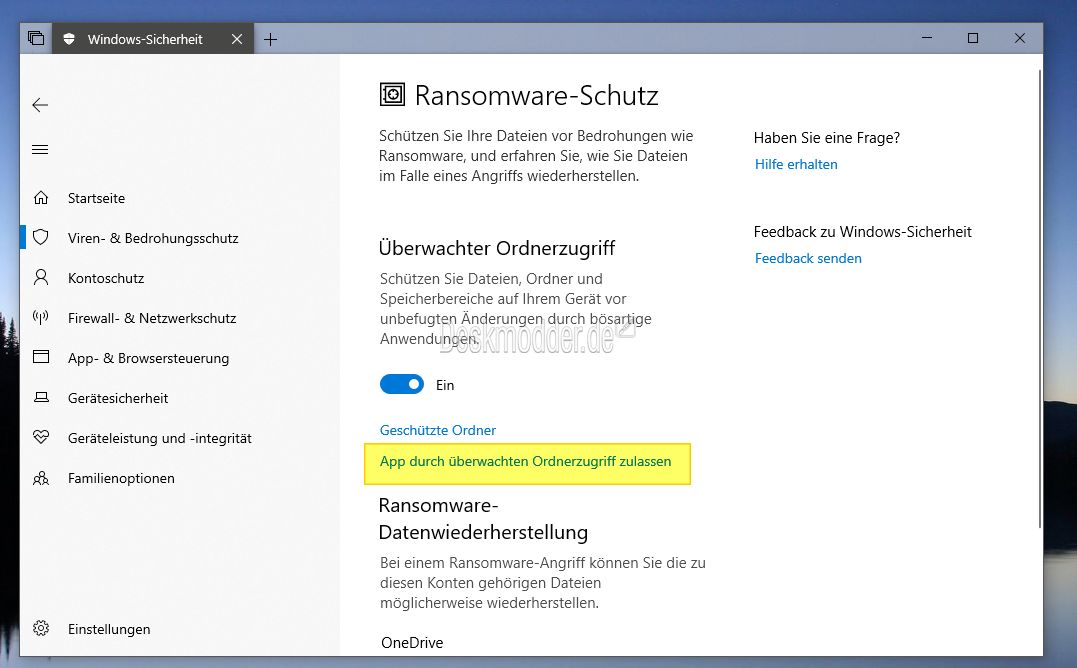The height and width of the screenshot is (668, 1077).
Task: Minimize the Windows-Sicherheit window
Action: coord(927,38)
